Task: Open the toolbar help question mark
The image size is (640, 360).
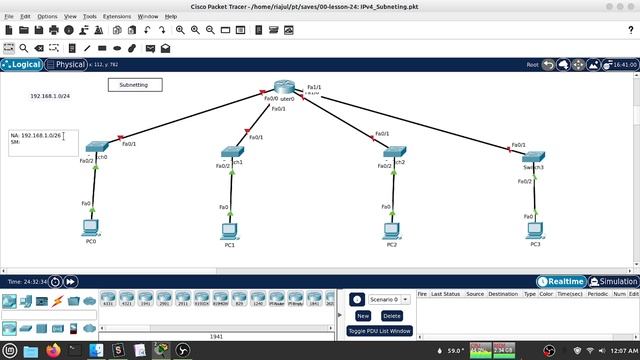Action: [x=631, y=30]
